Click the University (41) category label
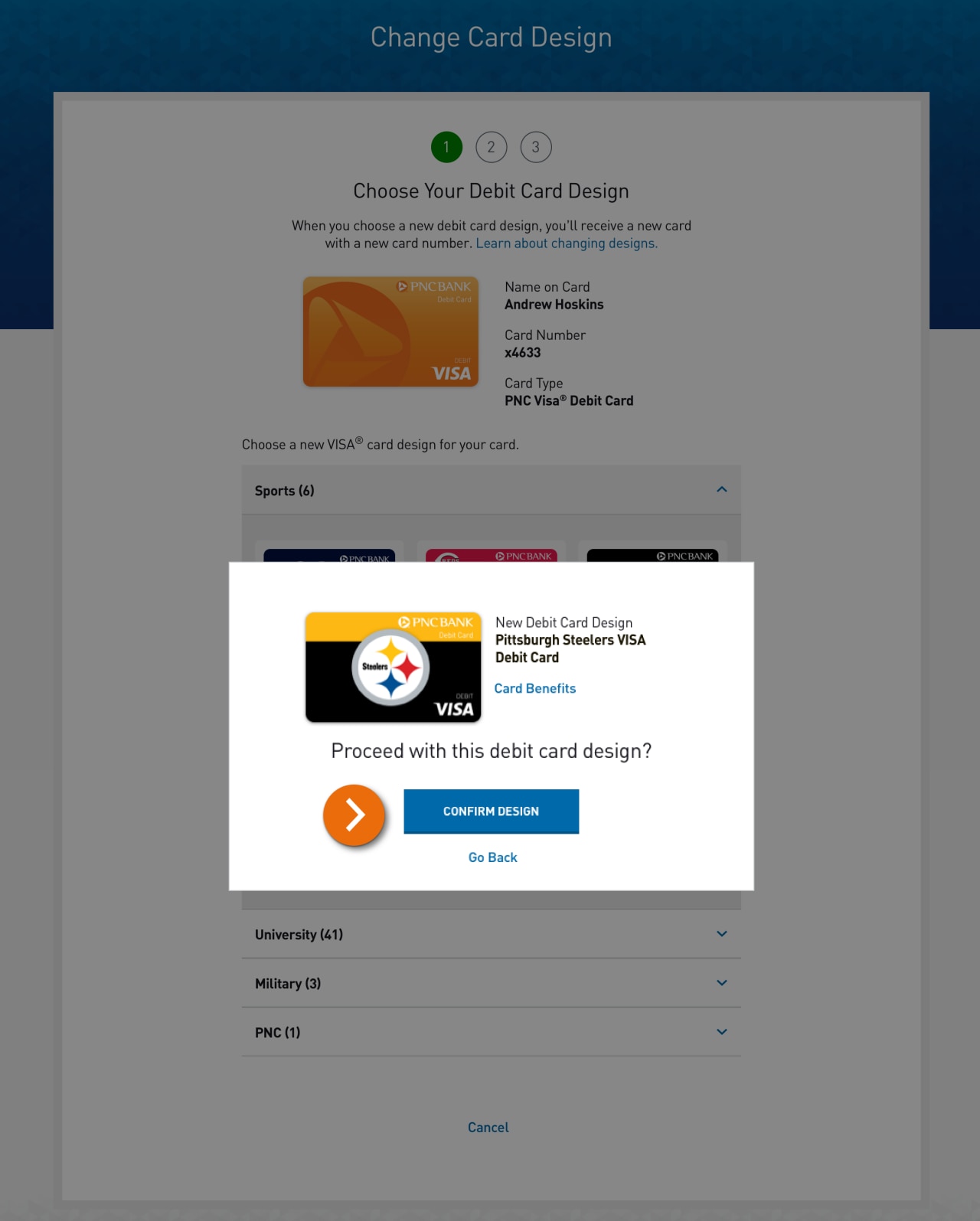 point(299,935)
